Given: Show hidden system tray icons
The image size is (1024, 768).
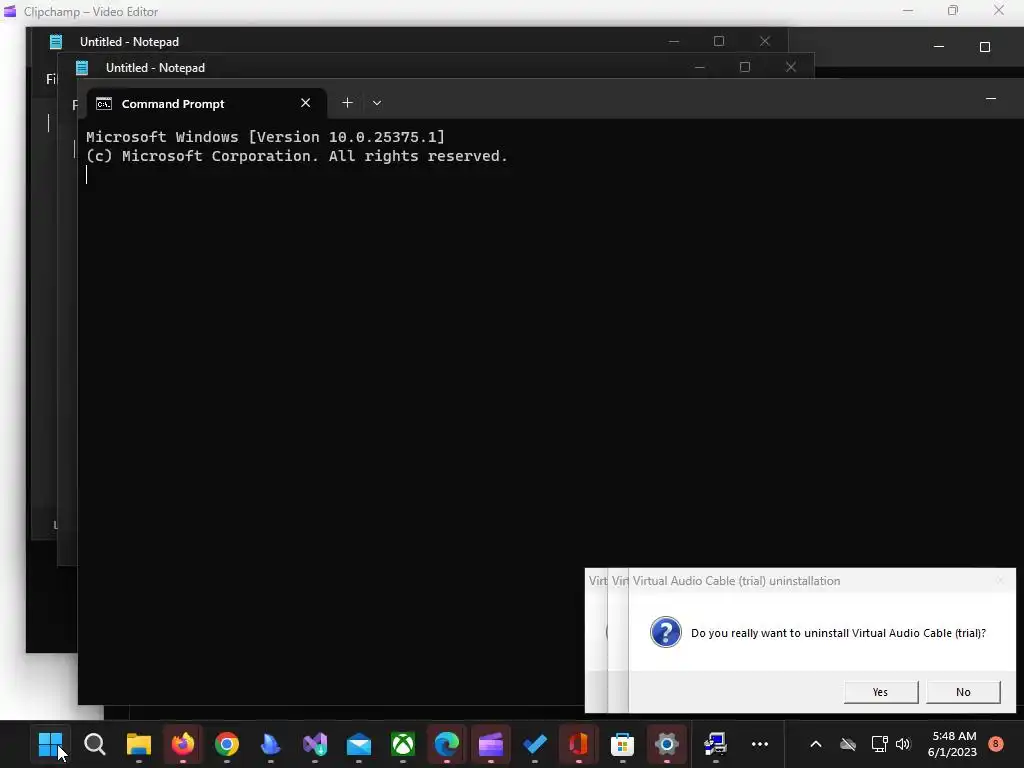Looking at the screenshot, I should 816,743.
